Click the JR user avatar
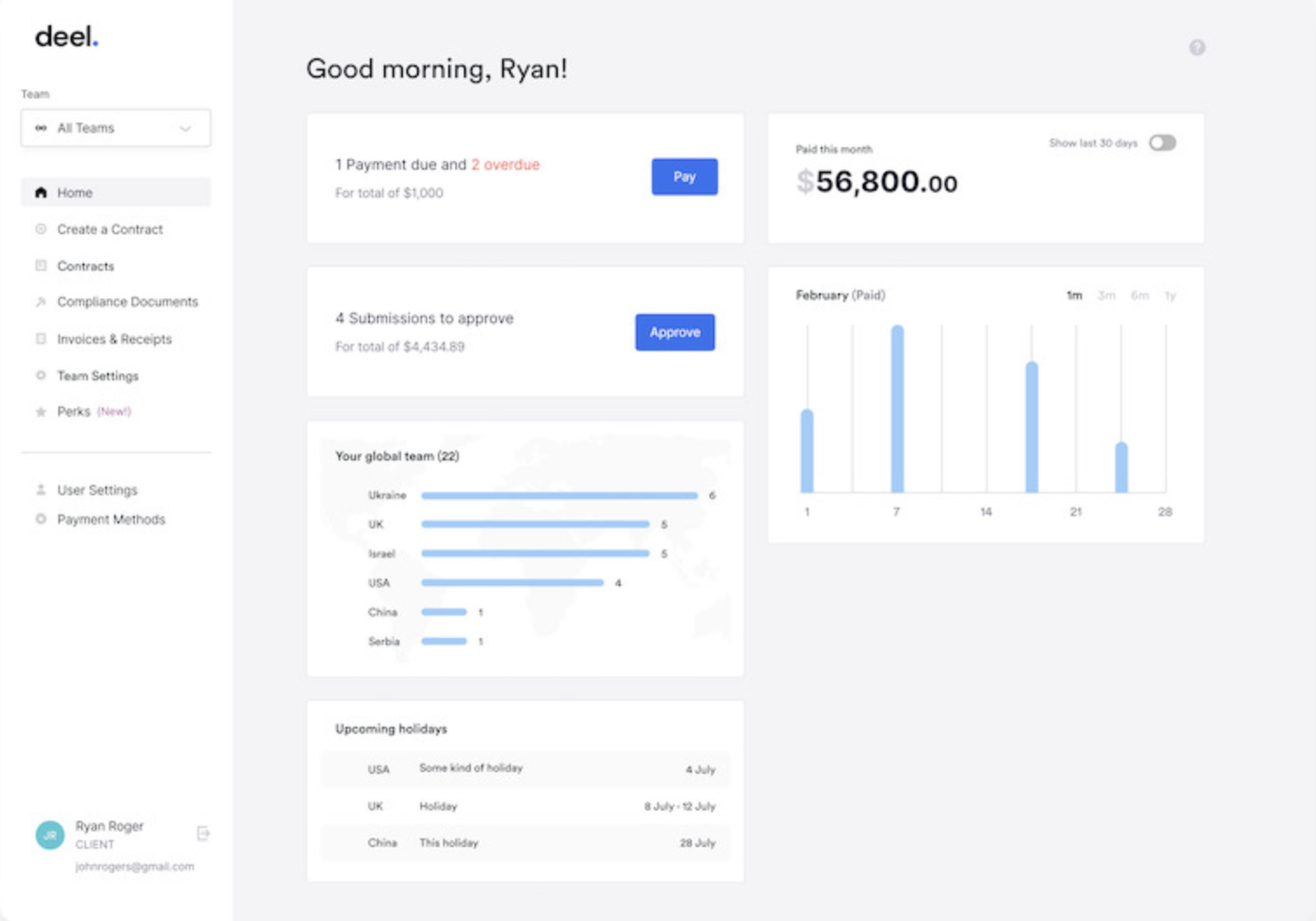This screenshot has height=921, width=1316. (50, 835)
